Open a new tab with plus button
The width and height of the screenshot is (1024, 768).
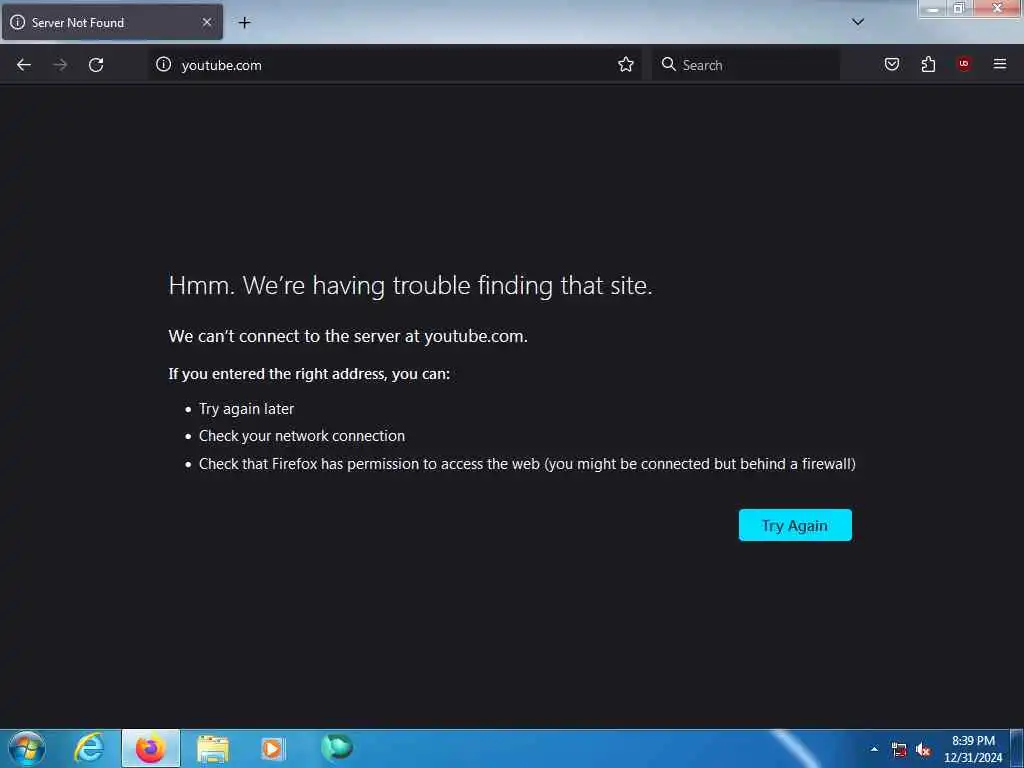point(244,23)
